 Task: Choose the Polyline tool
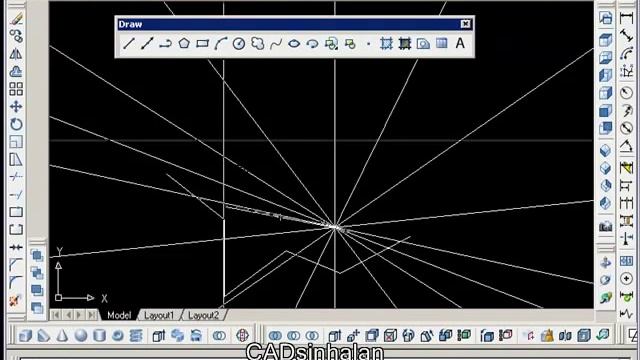coord(165,43)
